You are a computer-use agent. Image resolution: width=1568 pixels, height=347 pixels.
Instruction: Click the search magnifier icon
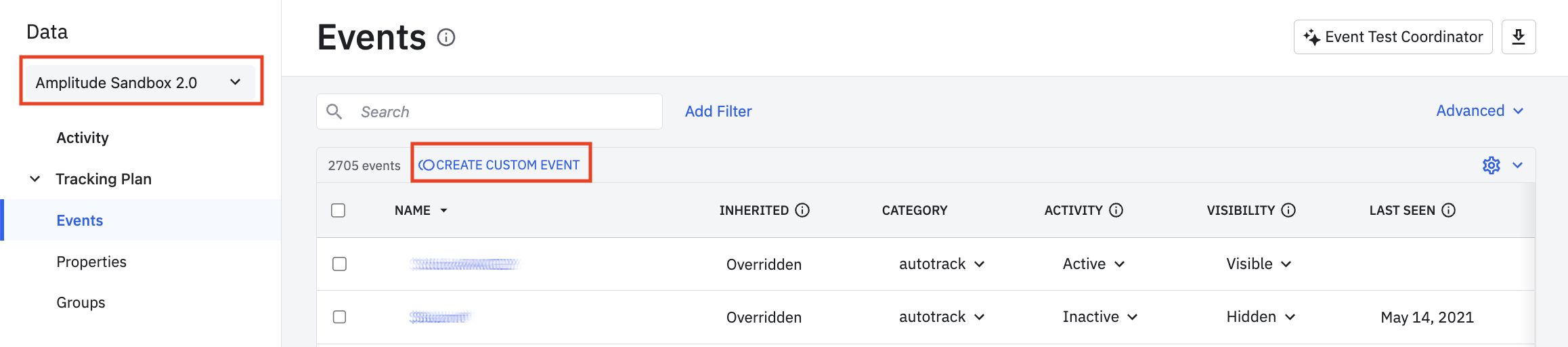click(334, 111)
